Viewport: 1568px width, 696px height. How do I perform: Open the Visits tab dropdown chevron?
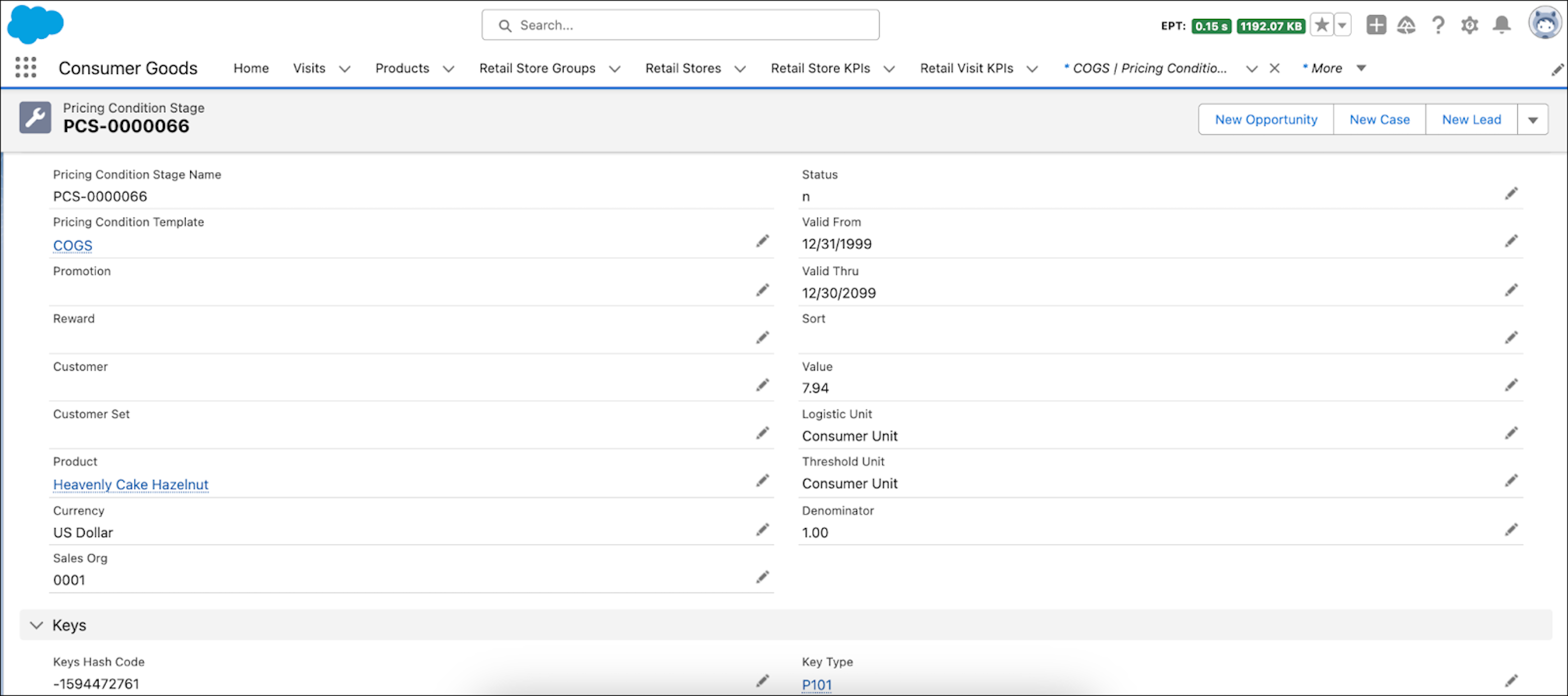pyautogui.click(x=344, y=69)
